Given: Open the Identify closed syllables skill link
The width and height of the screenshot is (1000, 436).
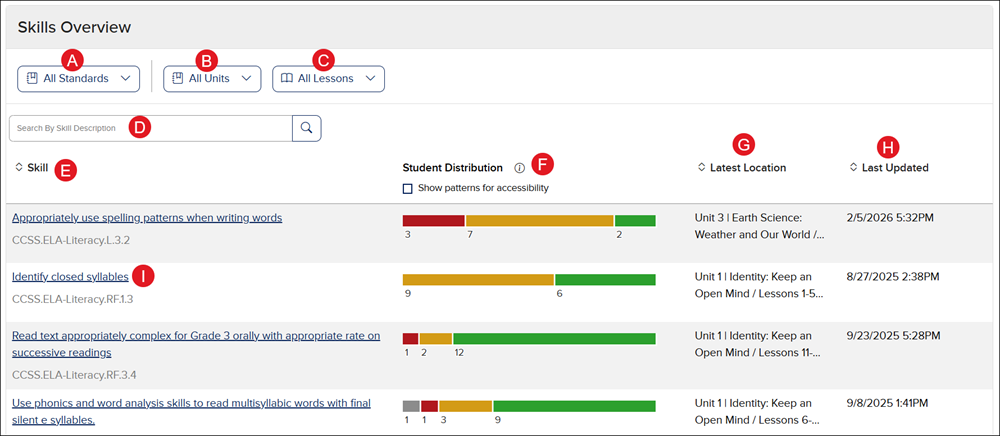Looking at the screenshot, I should (x=70, y=276).
